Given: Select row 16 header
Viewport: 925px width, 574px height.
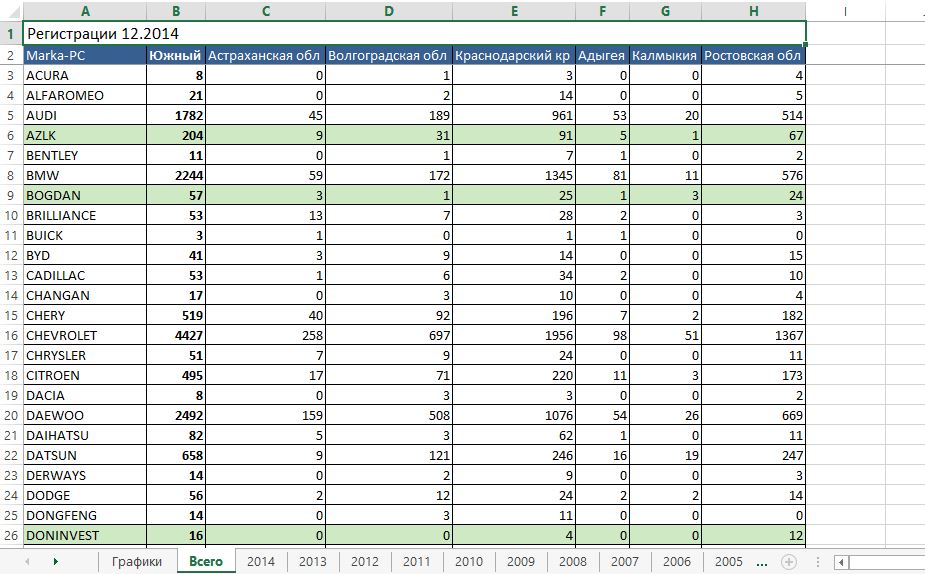Looking at the screenshot, I should click(11, 336).
